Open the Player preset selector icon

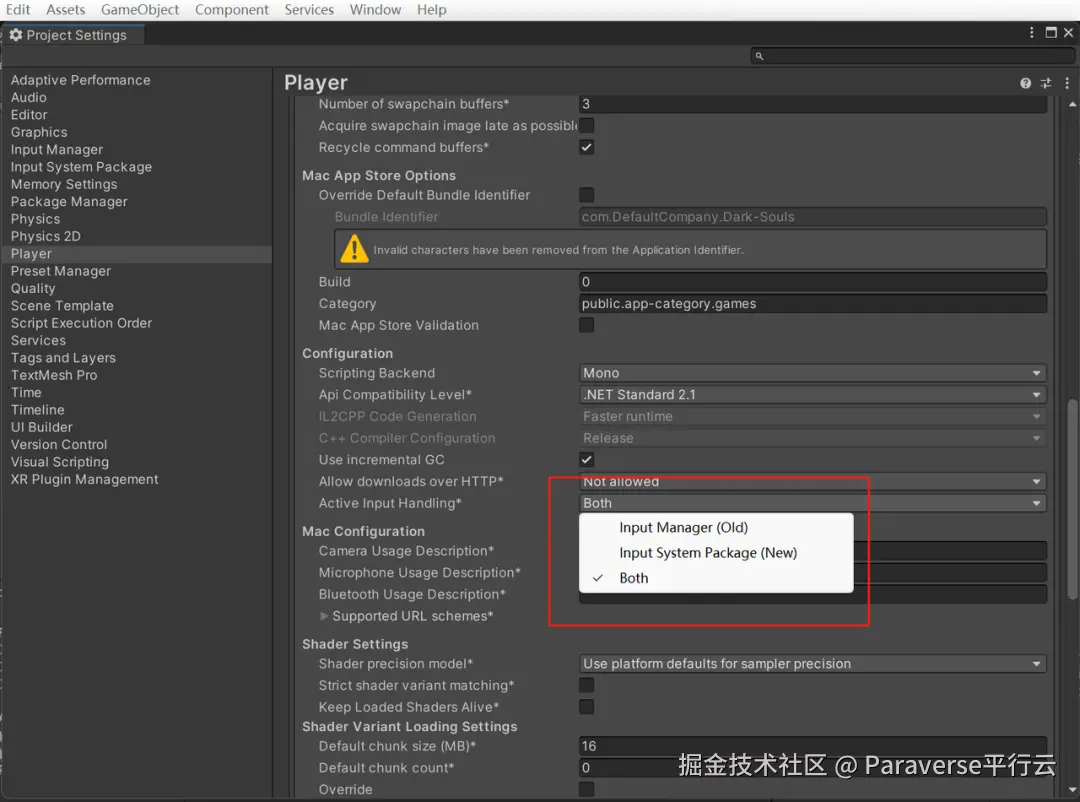(x=1046, y=83)
